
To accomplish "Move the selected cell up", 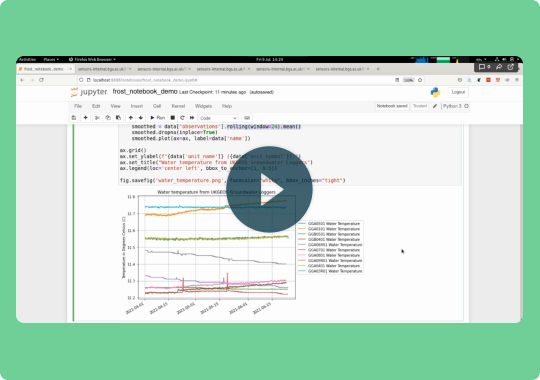I will click(x=131, y=118).
